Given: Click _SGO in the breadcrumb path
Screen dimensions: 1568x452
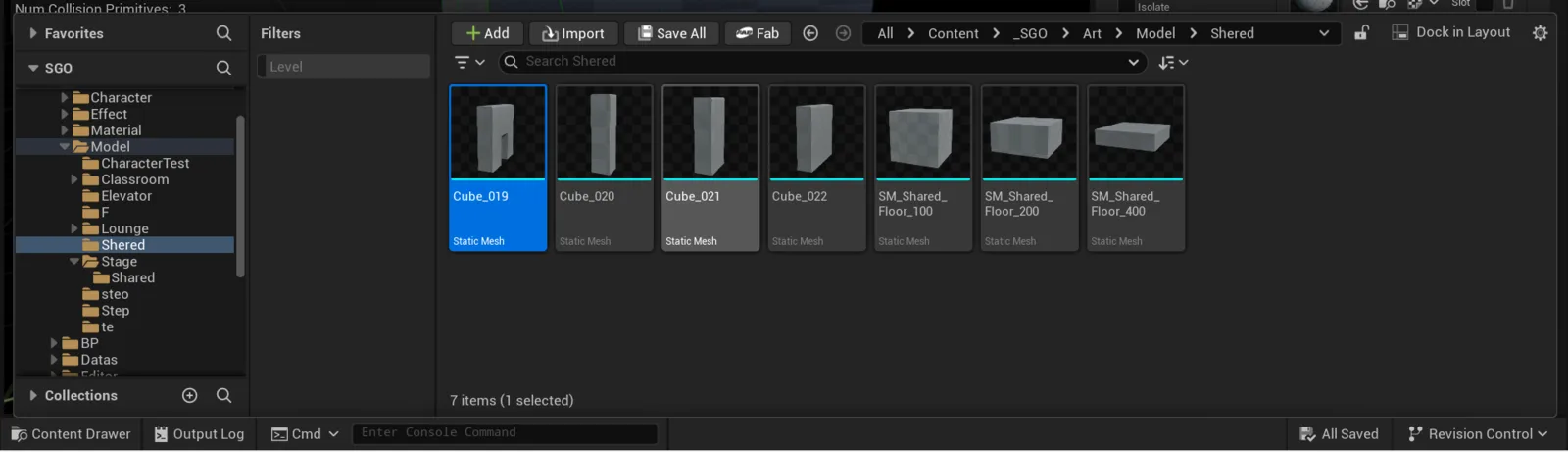Looking at the screenshot, I should (1030, 33).
